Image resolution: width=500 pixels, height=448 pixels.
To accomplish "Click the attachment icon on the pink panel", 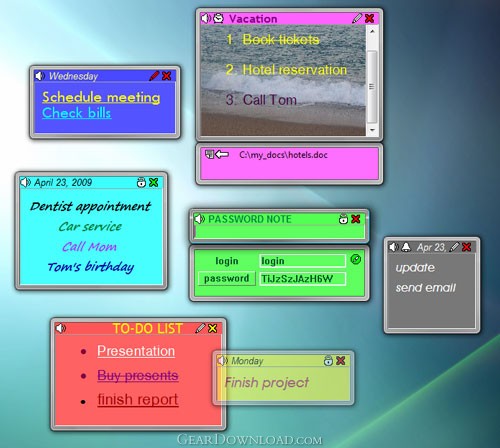I will (x=209, y=154).
